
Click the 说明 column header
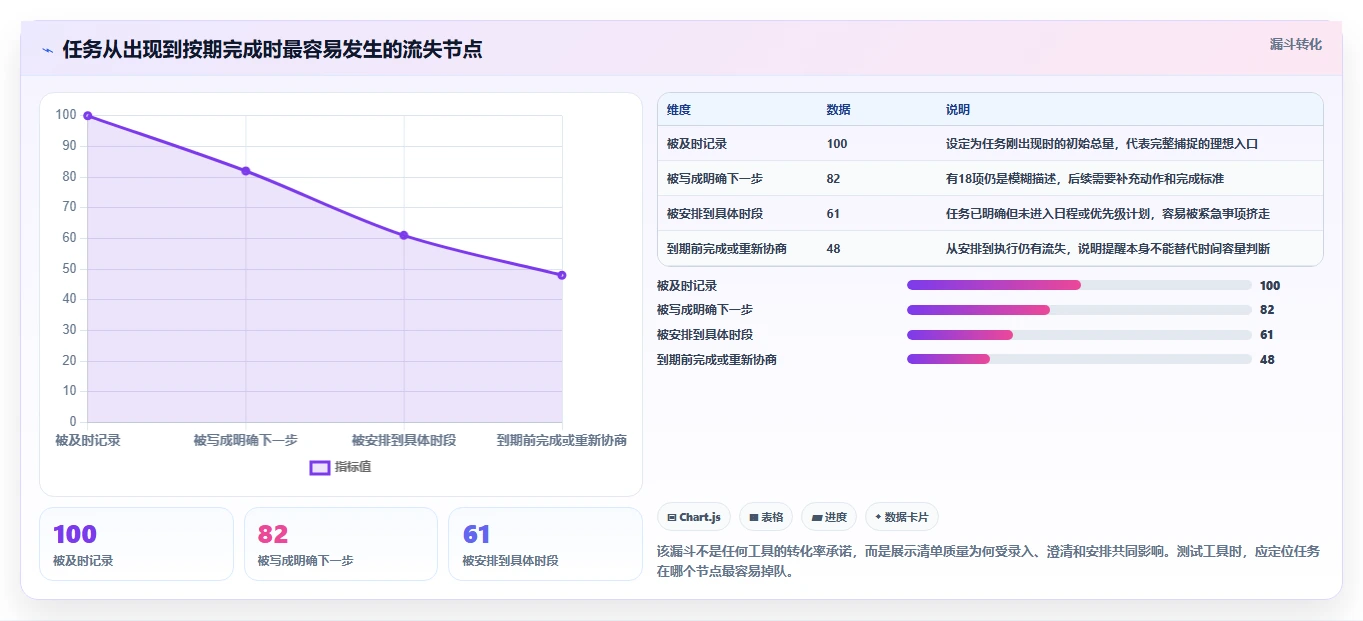tap(958, 110)
